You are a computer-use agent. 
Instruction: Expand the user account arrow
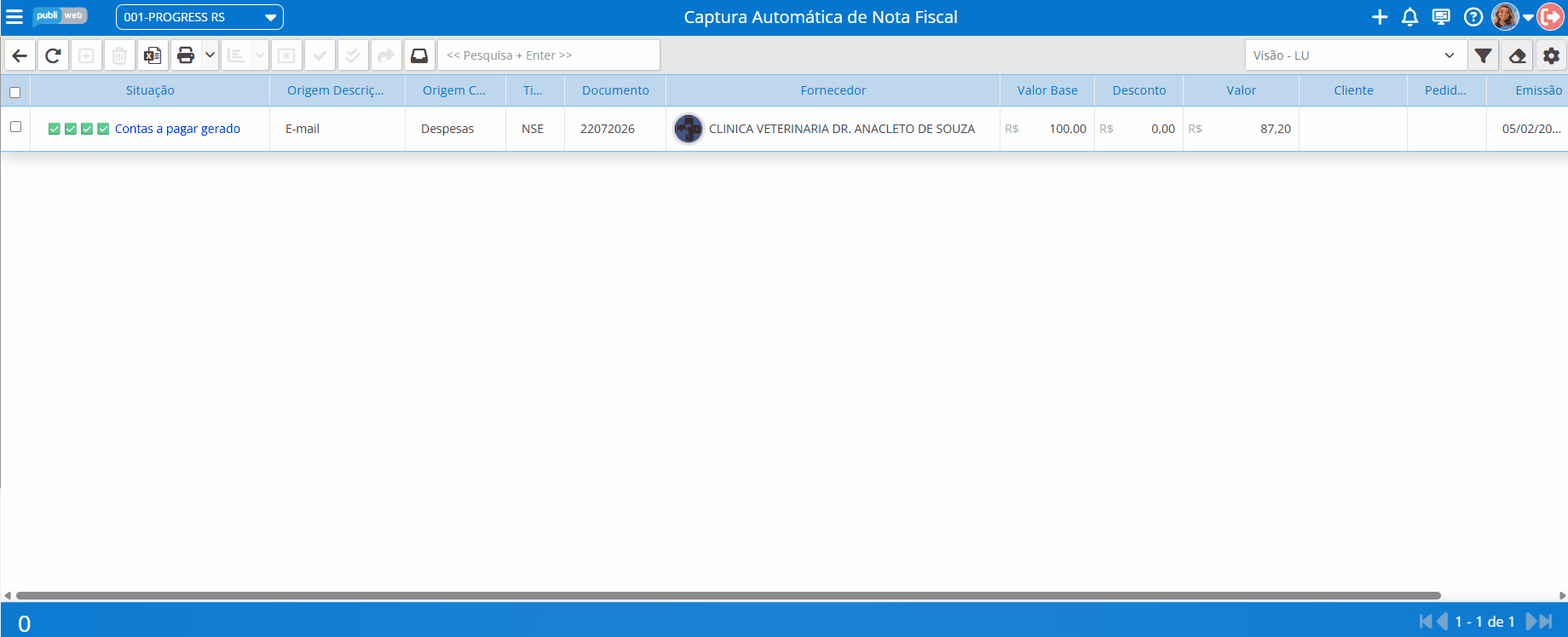tap(1528, 17)
